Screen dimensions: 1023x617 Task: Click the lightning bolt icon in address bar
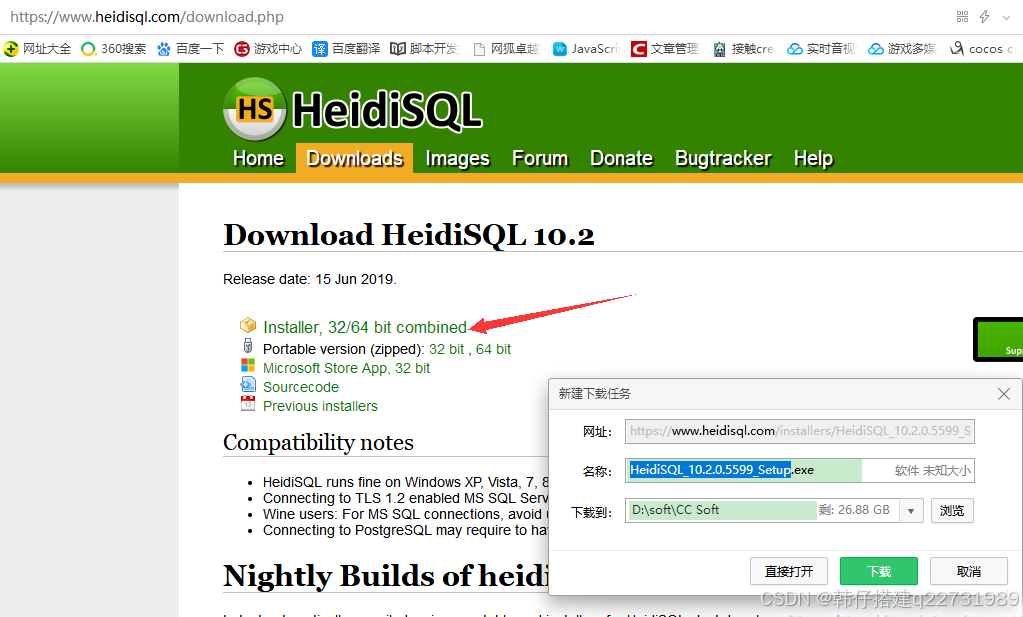click(985, 17)
